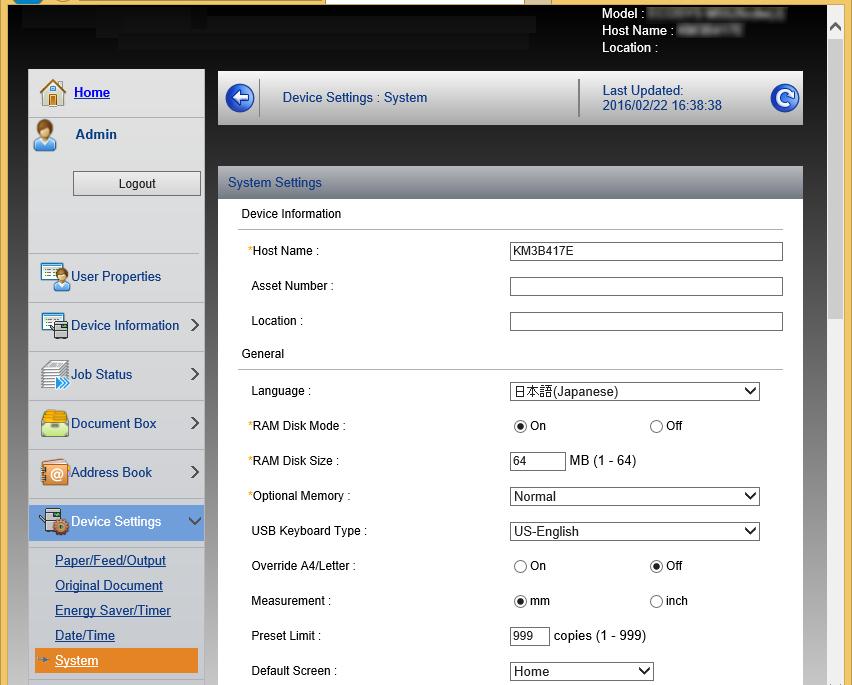Viewport: 852px width, 685px height.
Task: Go to the Home link
Action: pyautogui.click(x=92, y=92)
